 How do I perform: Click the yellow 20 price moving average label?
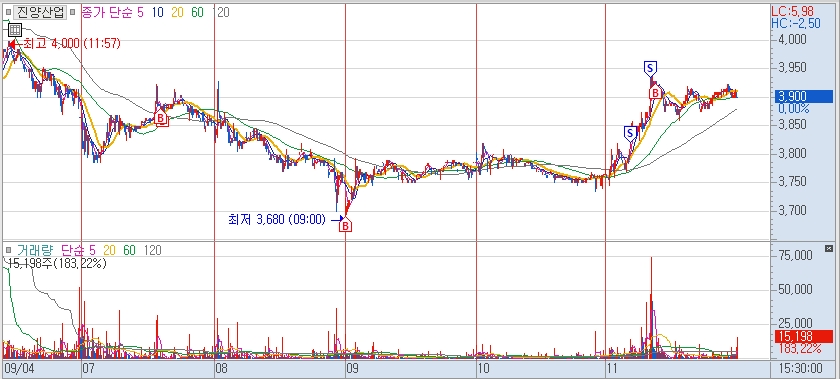[x=177, y=12]
